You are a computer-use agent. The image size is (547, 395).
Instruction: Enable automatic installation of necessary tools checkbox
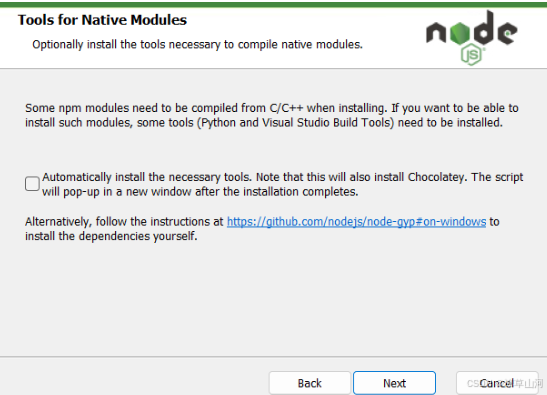32,184
